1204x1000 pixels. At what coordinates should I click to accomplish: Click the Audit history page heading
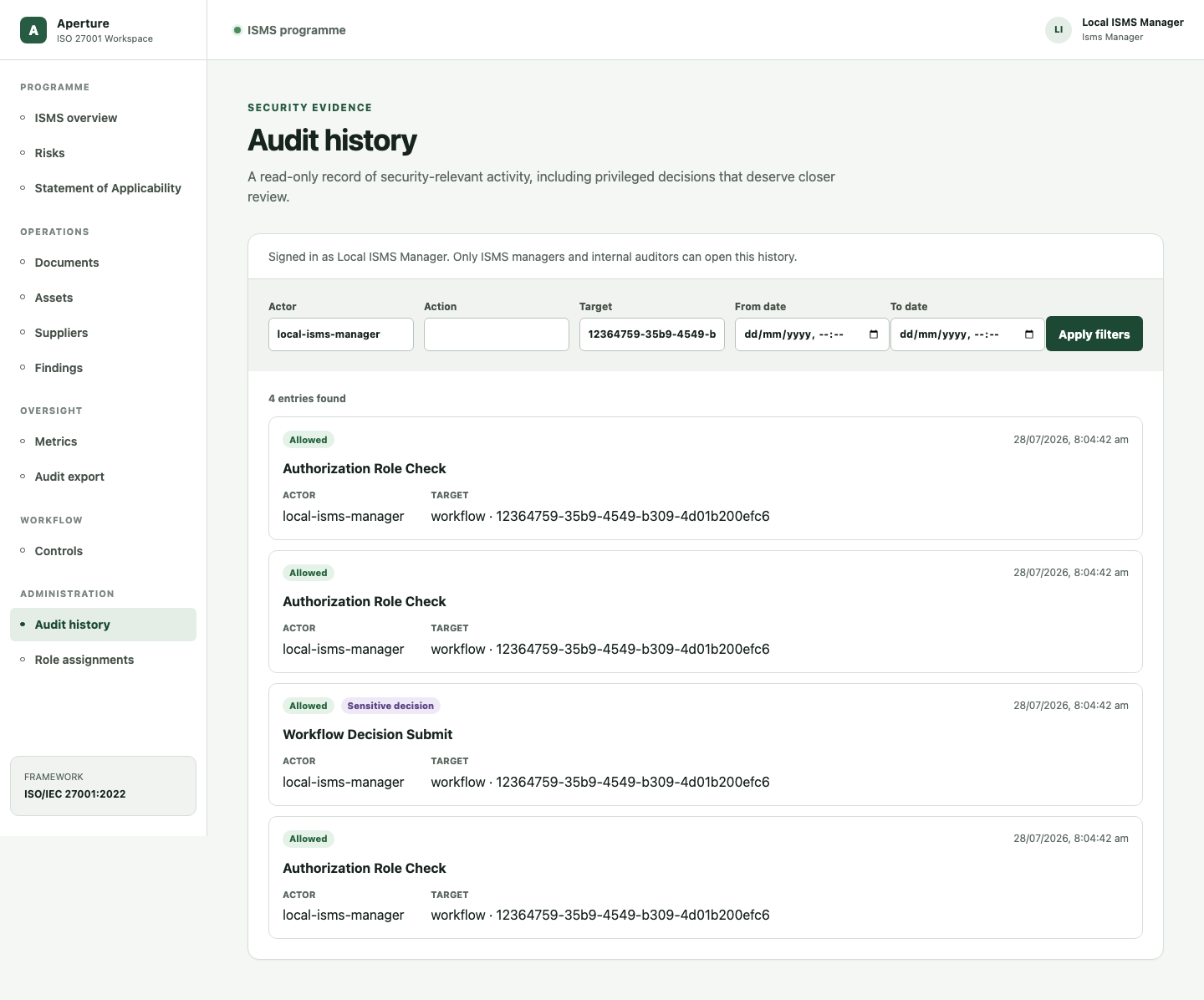[x=333, y=140]
